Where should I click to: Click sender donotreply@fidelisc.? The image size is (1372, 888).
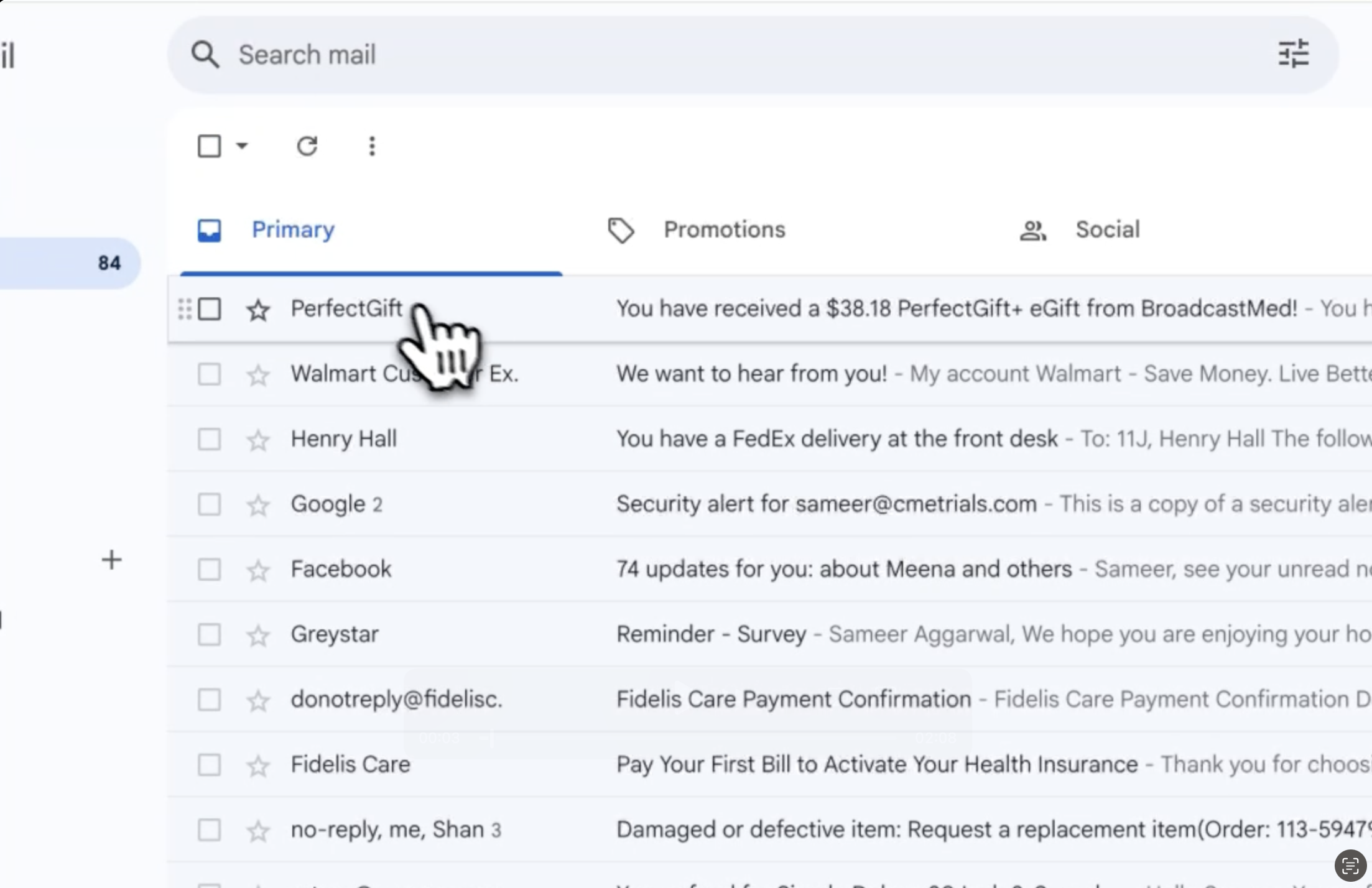(397, 700)
